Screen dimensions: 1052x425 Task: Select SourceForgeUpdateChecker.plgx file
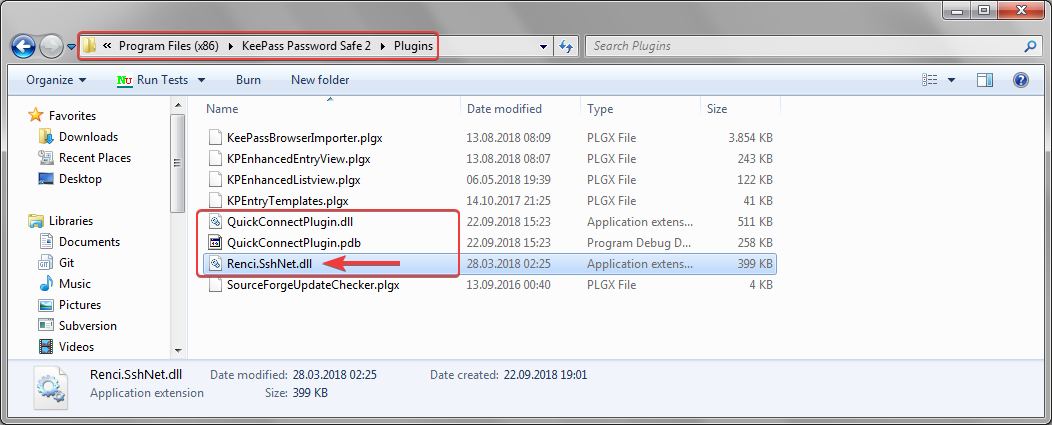313,285
